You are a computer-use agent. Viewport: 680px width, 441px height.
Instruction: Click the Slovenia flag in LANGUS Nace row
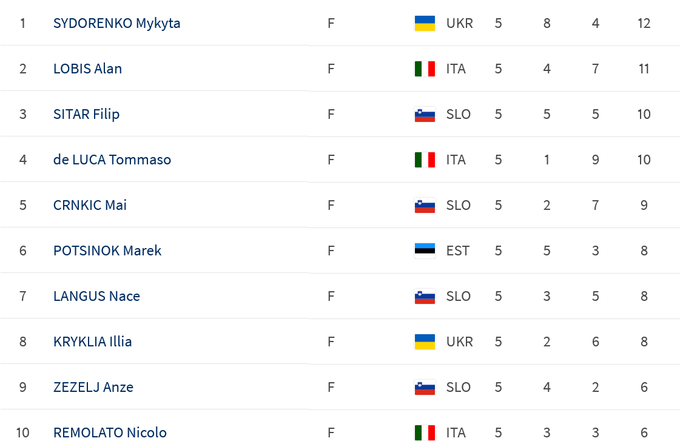coord(424,296)
